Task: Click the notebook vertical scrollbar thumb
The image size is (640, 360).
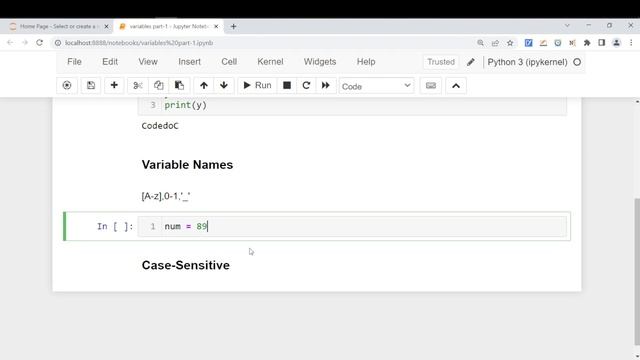Action: pyautogui.click(x=637, y=272)
